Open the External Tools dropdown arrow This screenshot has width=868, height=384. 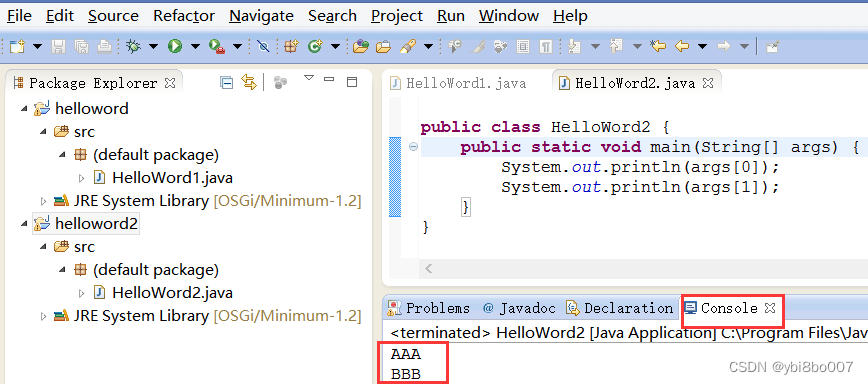pyautogui.click(x=237, y=47)
